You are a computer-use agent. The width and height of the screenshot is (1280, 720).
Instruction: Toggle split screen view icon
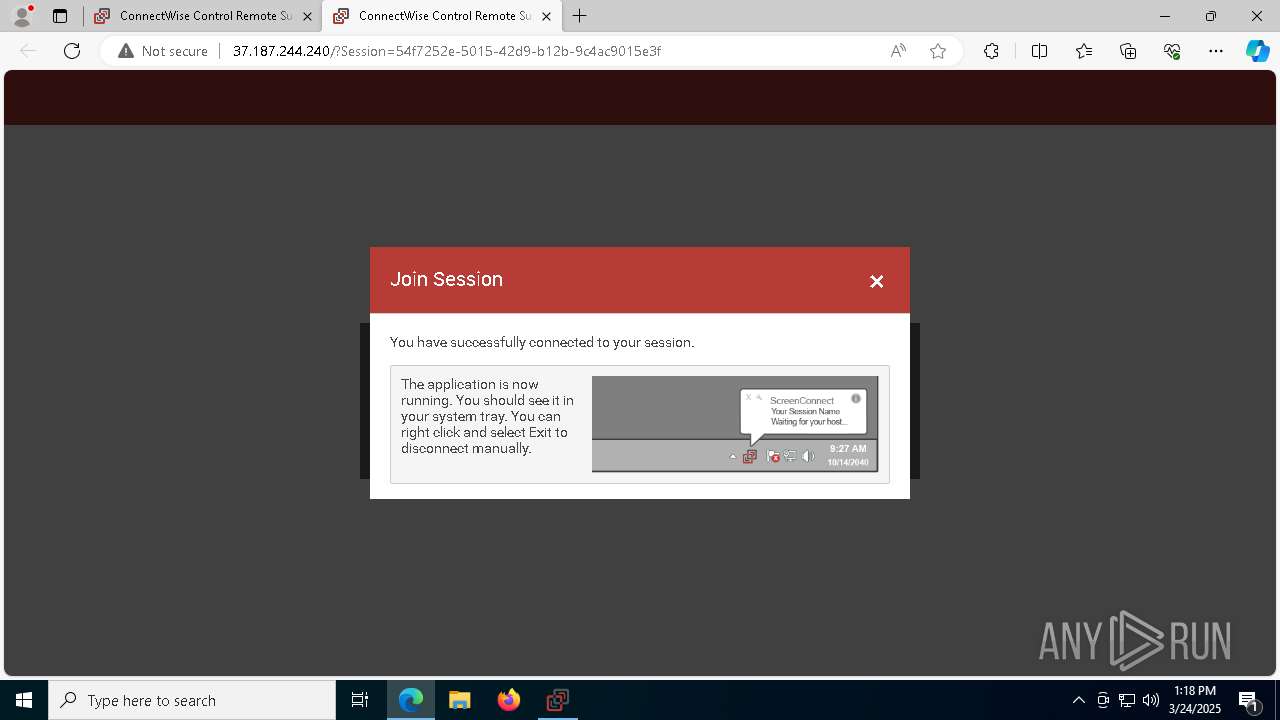1039,51
